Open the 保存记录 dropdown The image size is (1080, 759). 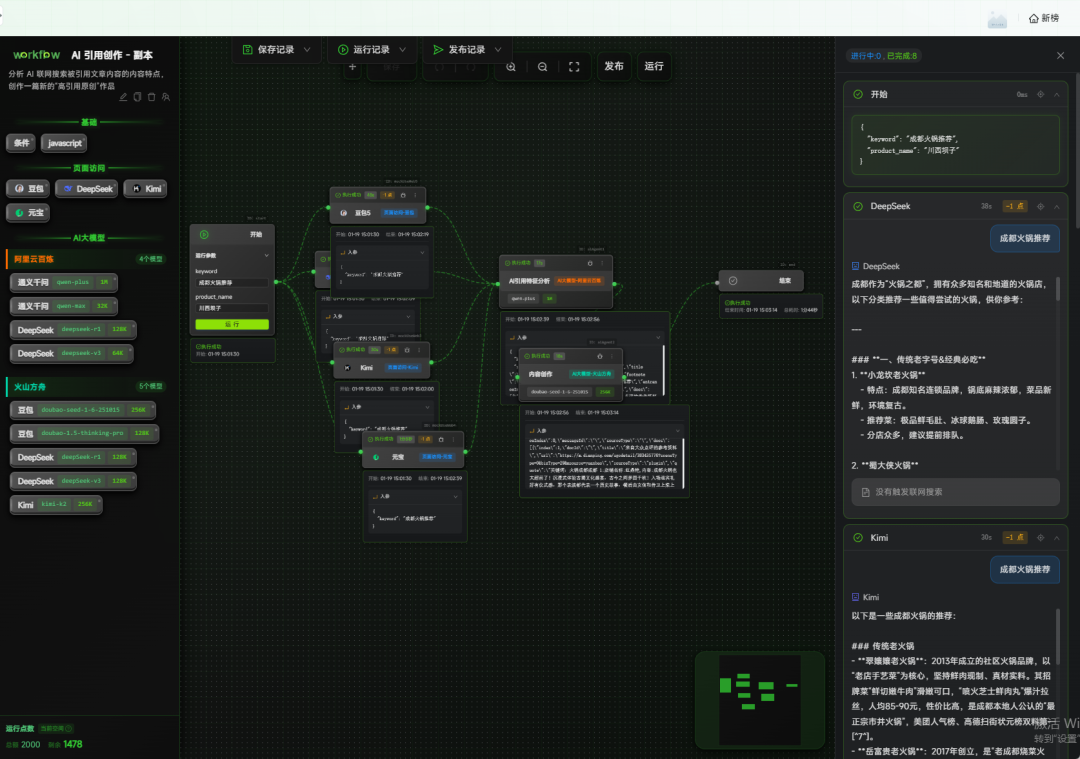[x=276, y=49]
